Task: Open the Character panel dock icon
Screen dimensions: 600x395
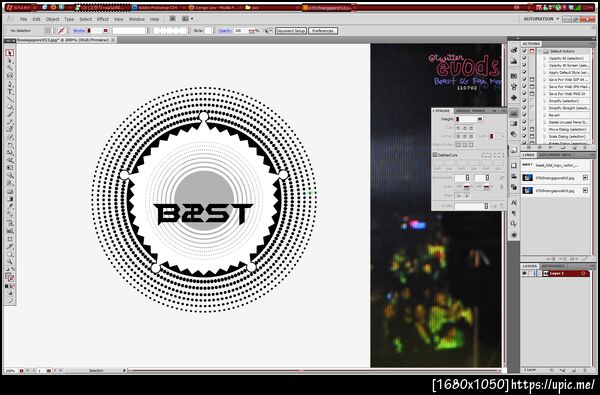Action: (x=514, y=202)
